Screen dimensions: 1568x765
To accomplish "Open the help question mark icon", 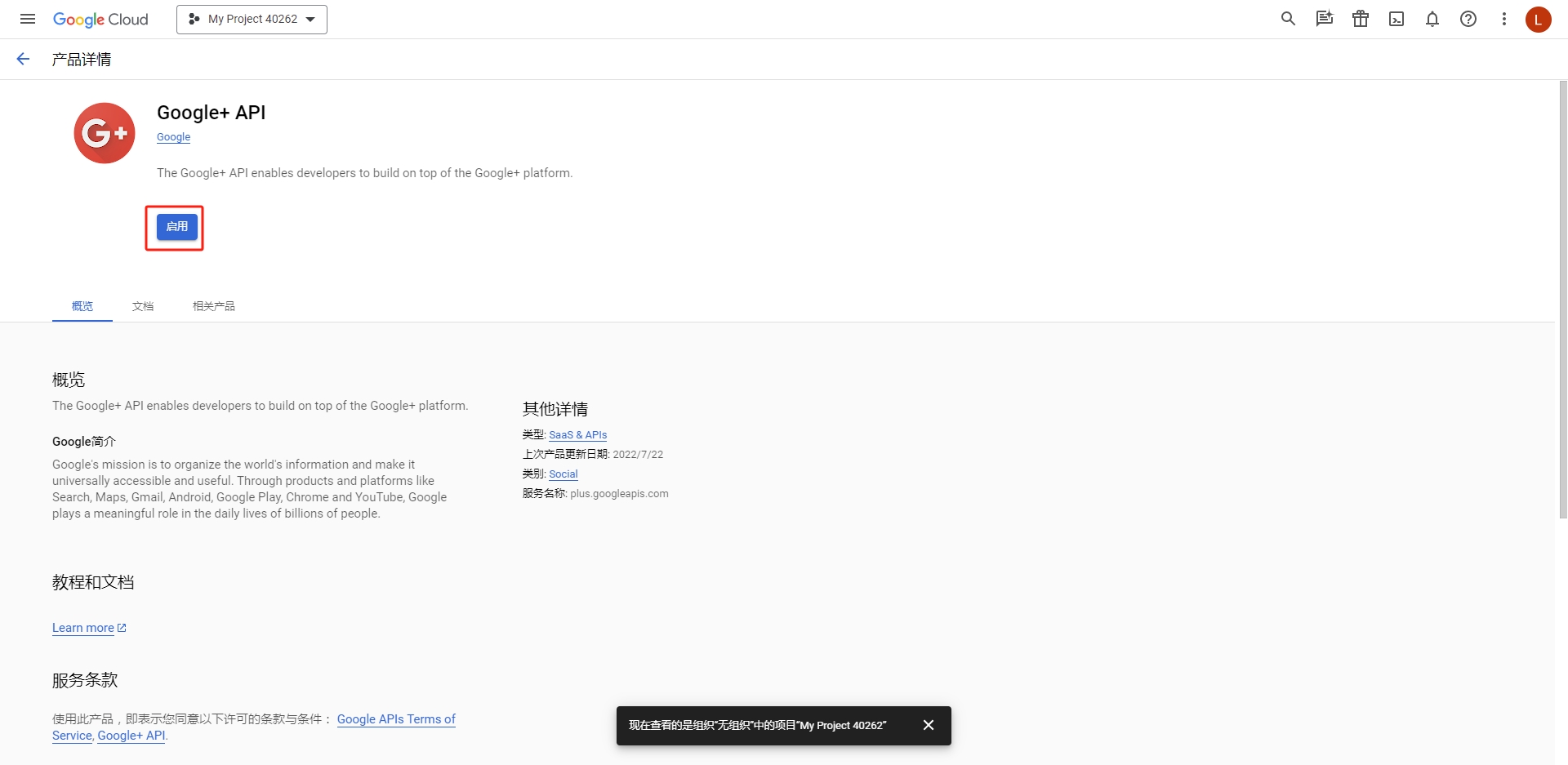I will click(1468, 19).
